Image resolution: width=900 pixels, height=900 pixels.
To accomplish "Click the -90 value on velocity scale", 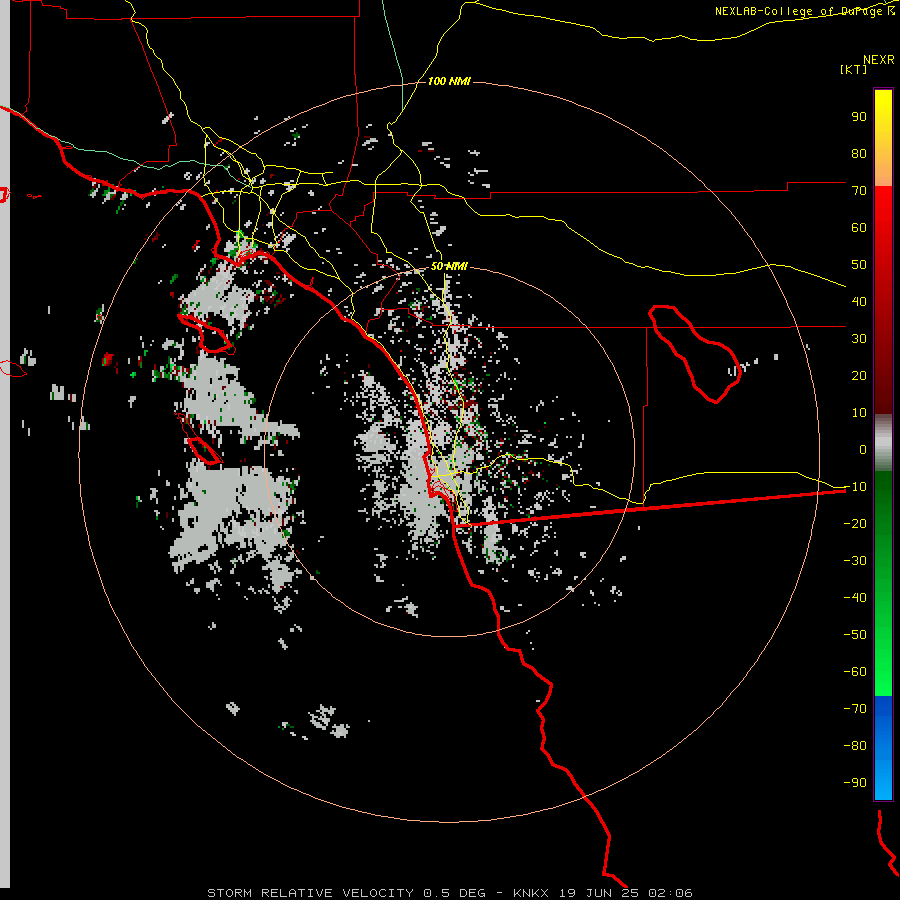I will tap(855, 782).
